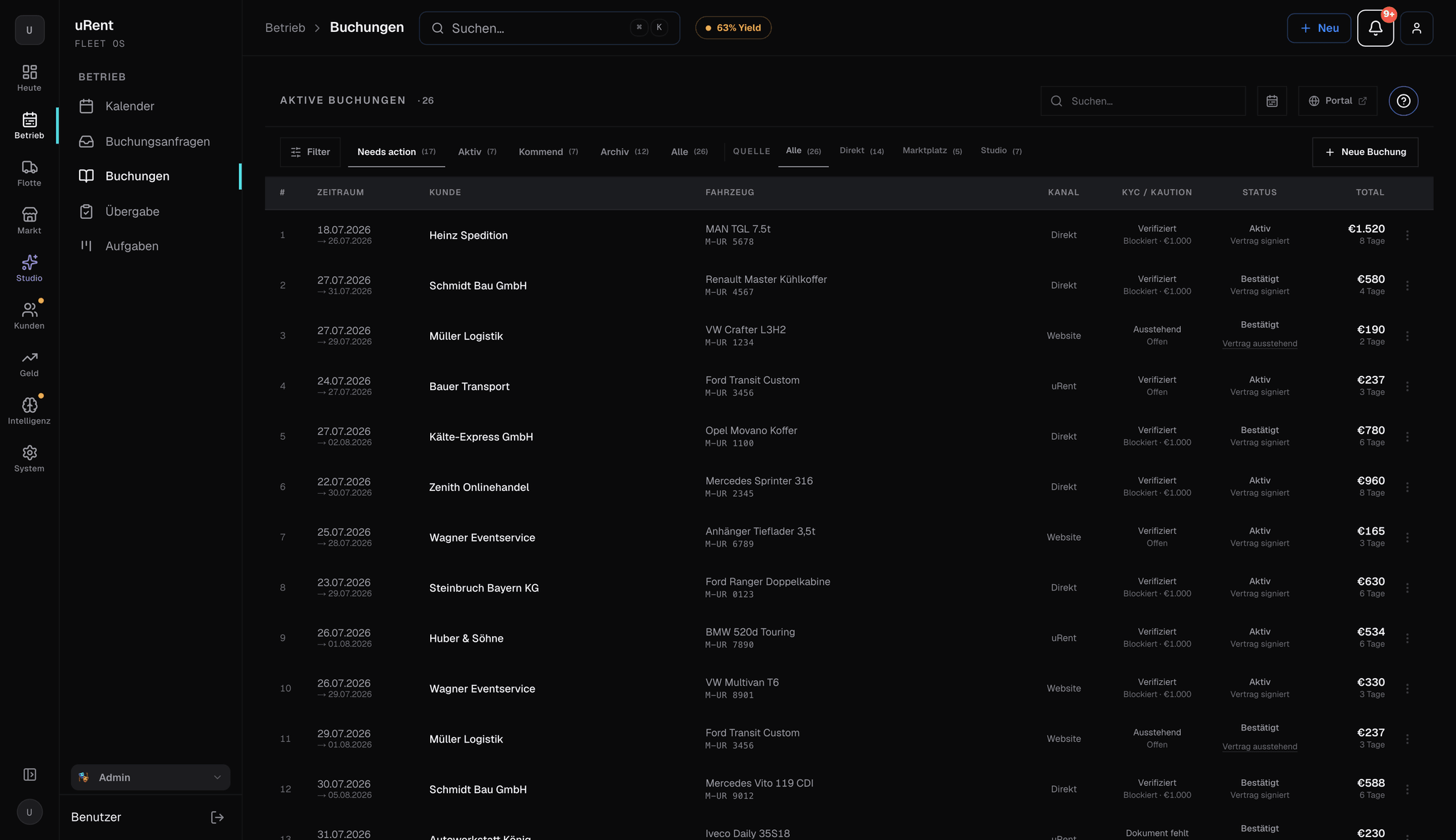The width and height of the screenshot is (1456, 840).
Task: Select Quelle Alle filter
Action: [803, 151]
